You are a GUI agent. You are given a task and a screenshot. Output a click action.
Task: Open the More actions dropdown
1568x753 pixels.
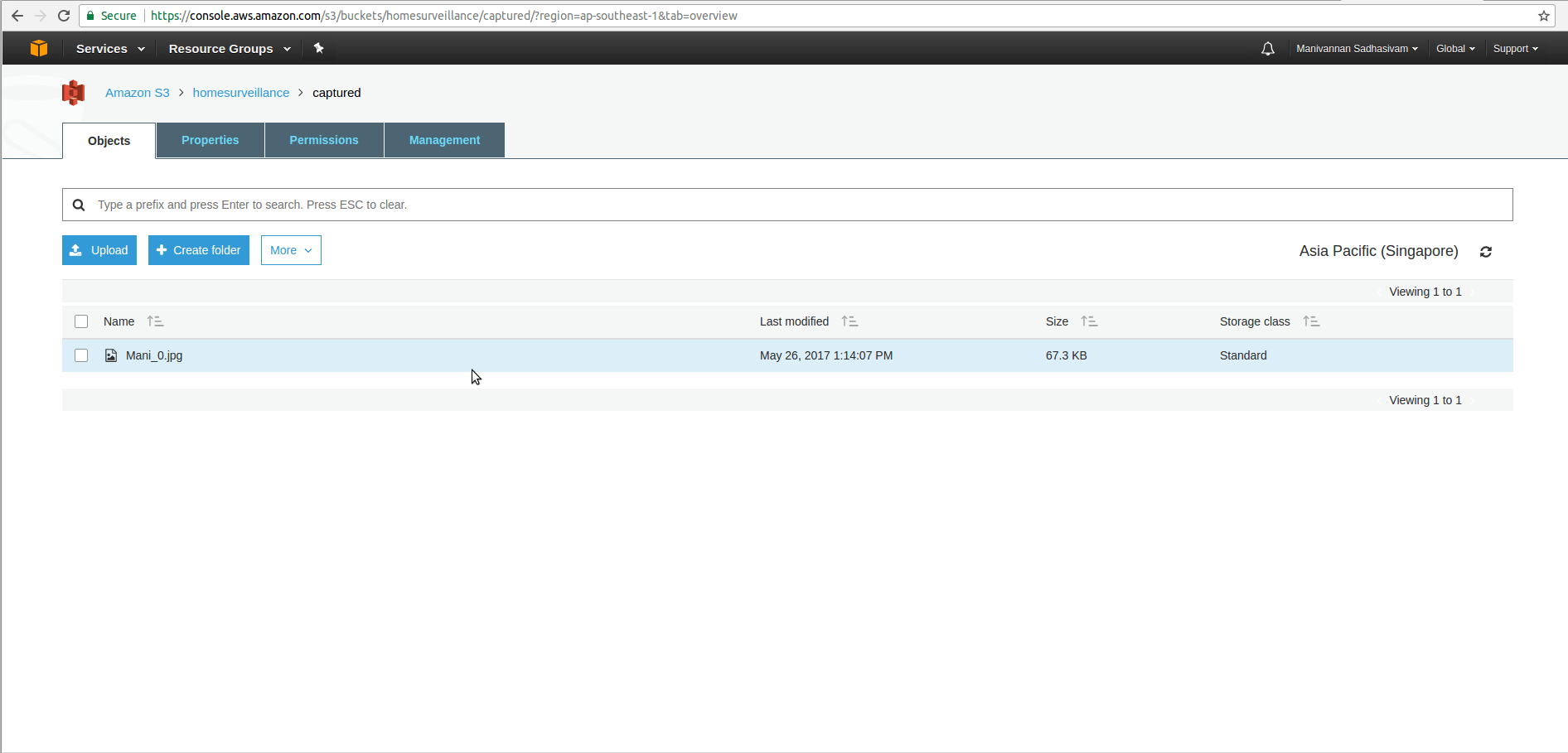291,250
